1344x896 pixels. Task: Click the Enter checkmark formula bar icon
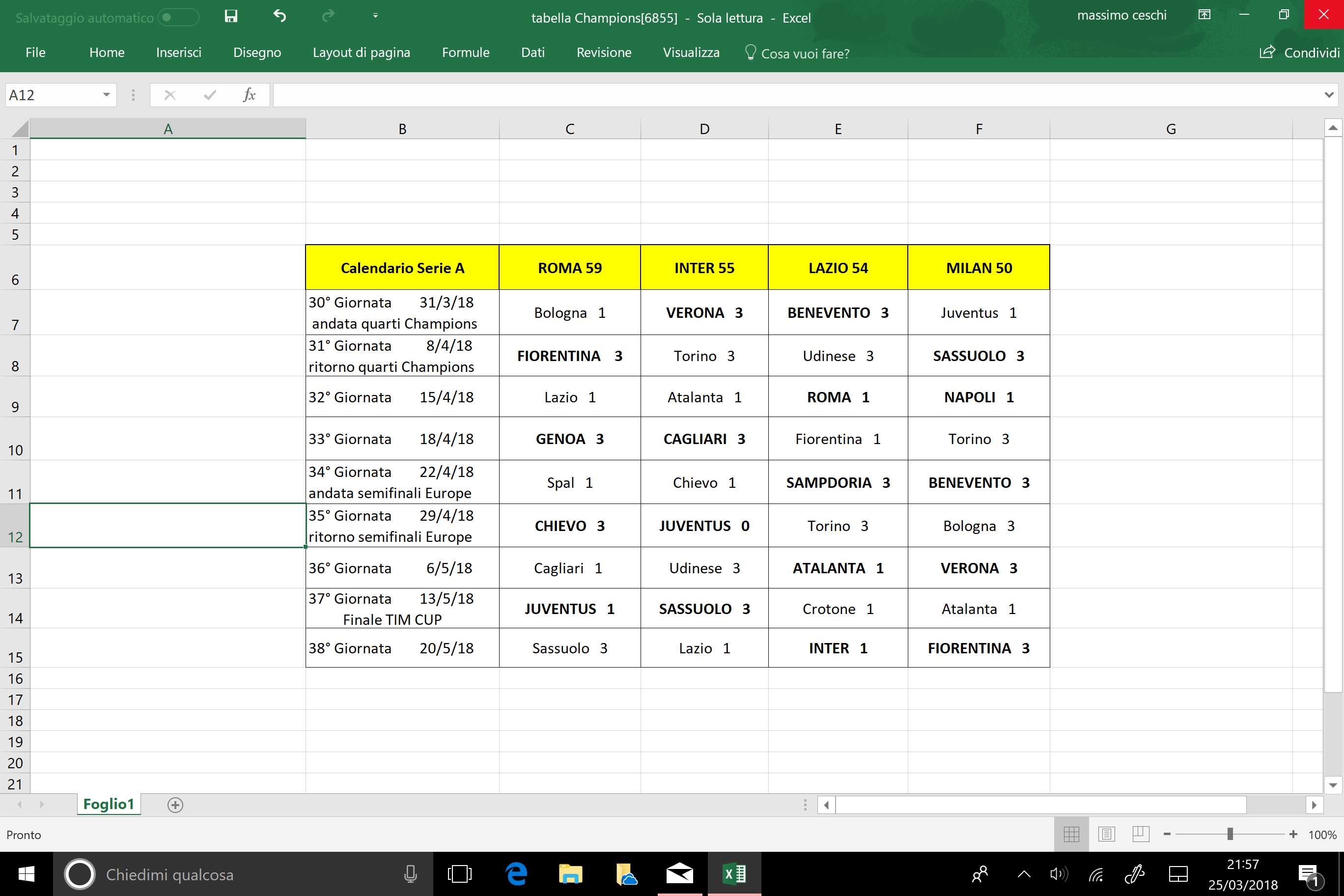210,95
